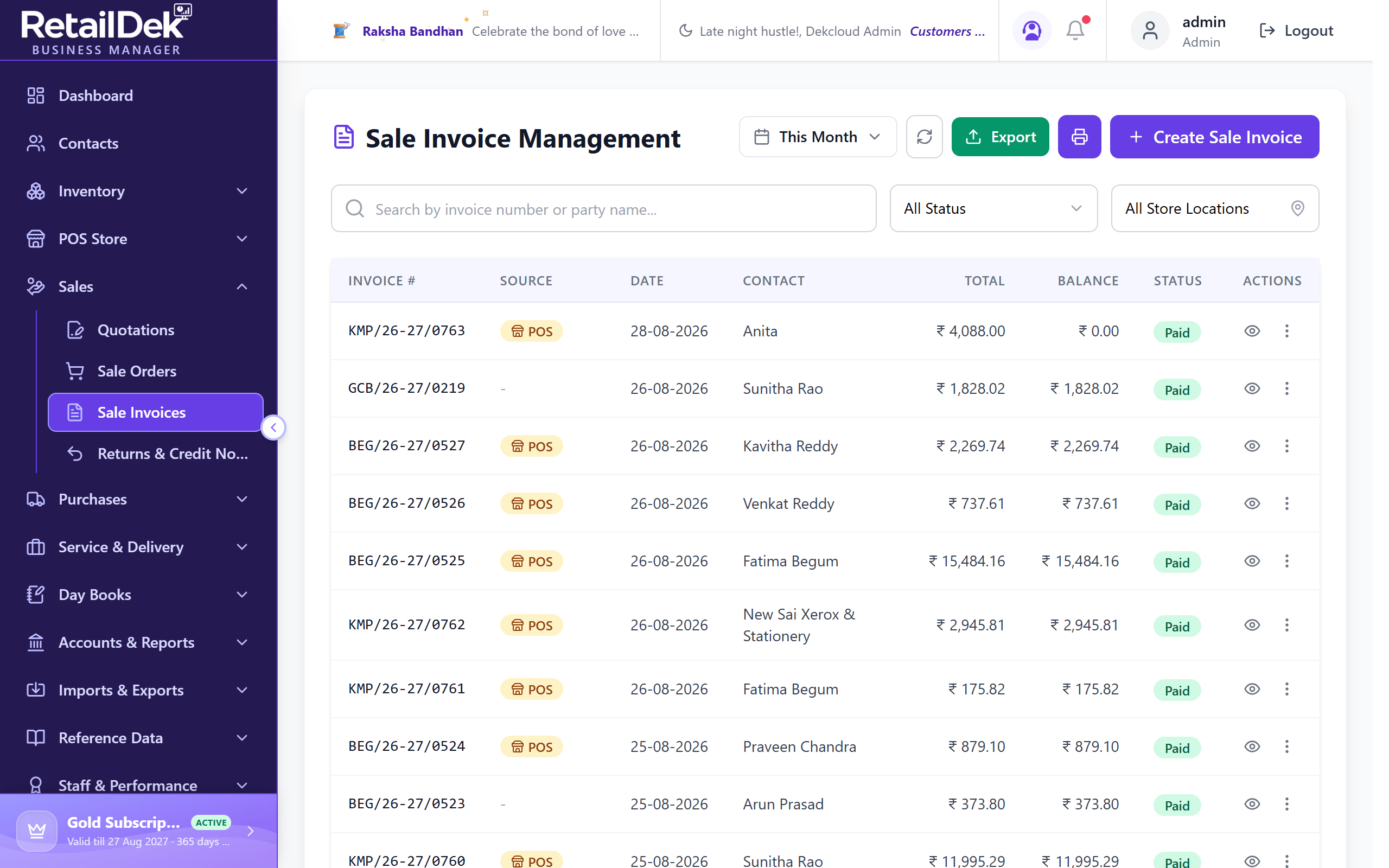Image resolution: width=1389 pixels, height=868 pixels.
Task: Click the green Export button
Action: click(x=1000, y=137)
